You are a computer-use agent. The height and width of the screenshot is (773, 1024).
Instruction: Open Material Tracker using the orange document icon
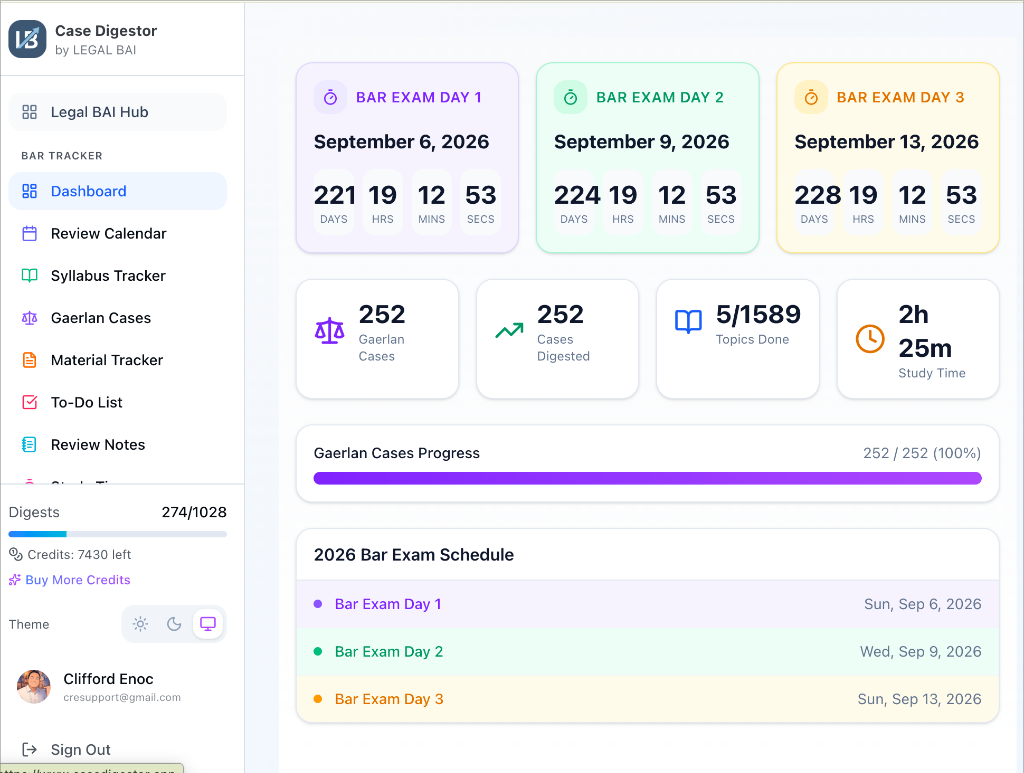[x=28, y=360]
